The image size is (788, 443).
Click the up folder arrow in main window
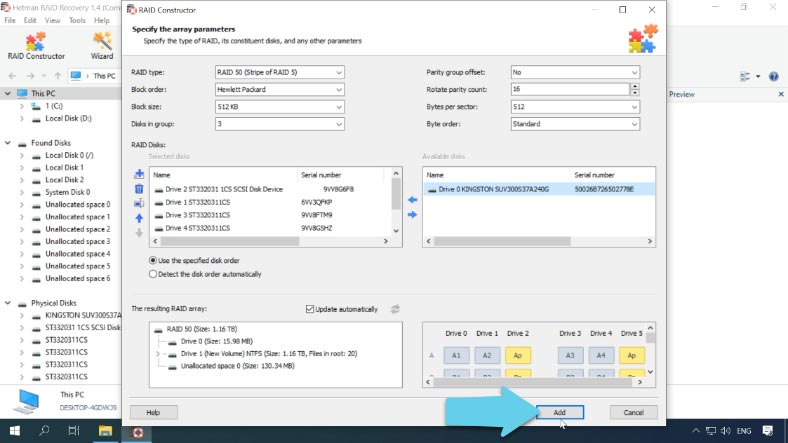pos(58,76)
